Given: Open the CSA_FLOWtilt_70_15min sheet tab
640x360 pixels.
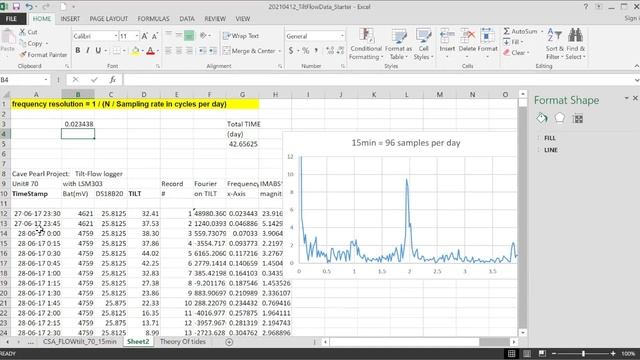Looking at the screenshot, I should [80, 342].
